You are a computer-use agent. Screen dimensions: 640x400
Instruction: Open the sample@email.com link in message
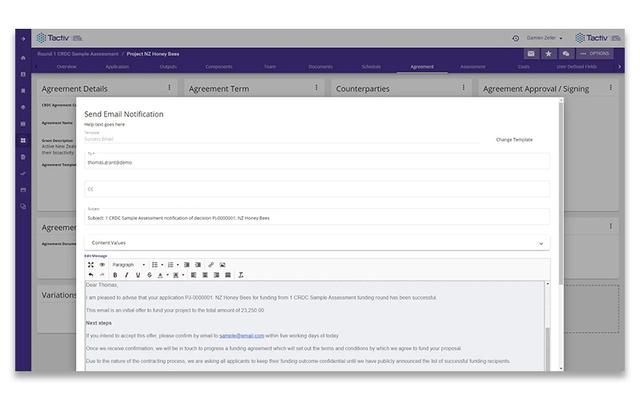click(x=242, y=336)
